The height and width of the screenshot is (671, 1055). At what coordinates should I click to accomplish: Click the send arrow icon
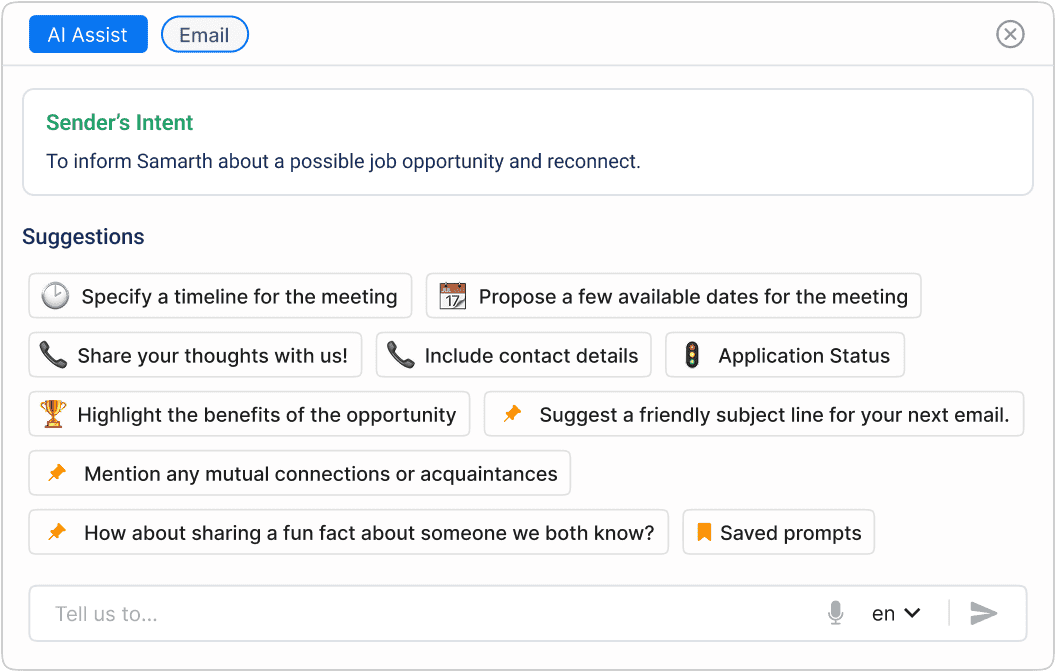984,613
